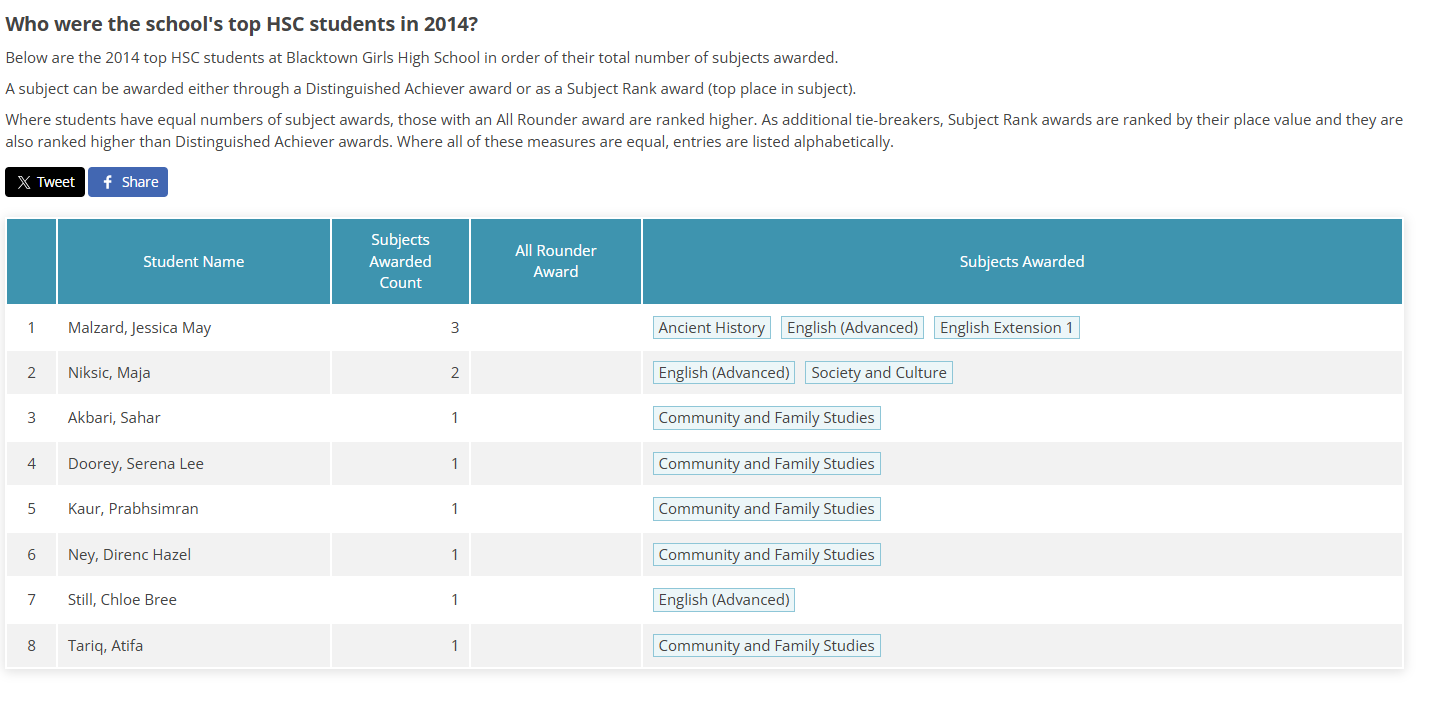Screen dimensions: 1451x713
Task: Select the name 'Ney, Direnc Hazel'
Action: pos(129,555)
